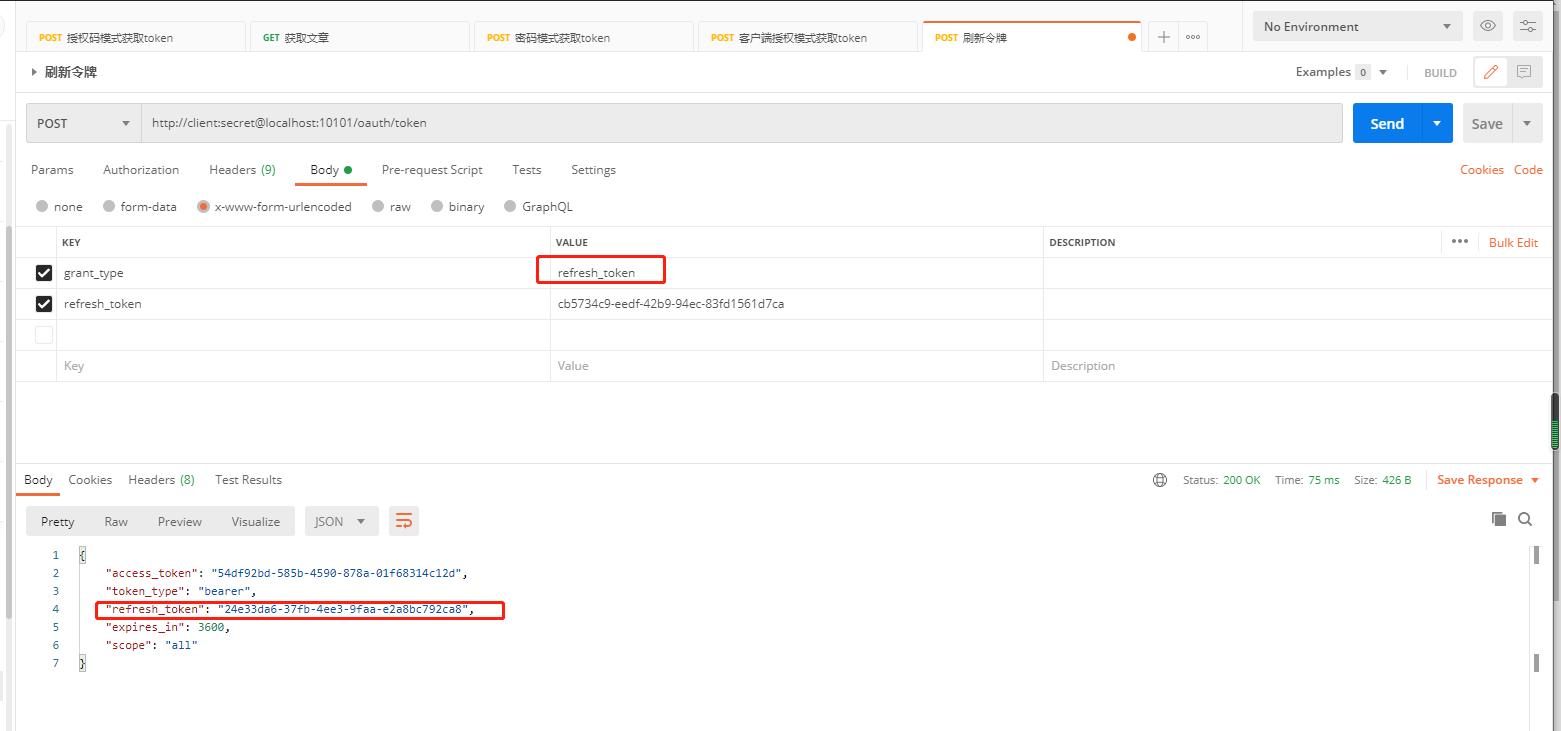This screenshot has width=1561, height=731.
Task: Uncheck the grant_type row checkbox
Action: [44, 273]
